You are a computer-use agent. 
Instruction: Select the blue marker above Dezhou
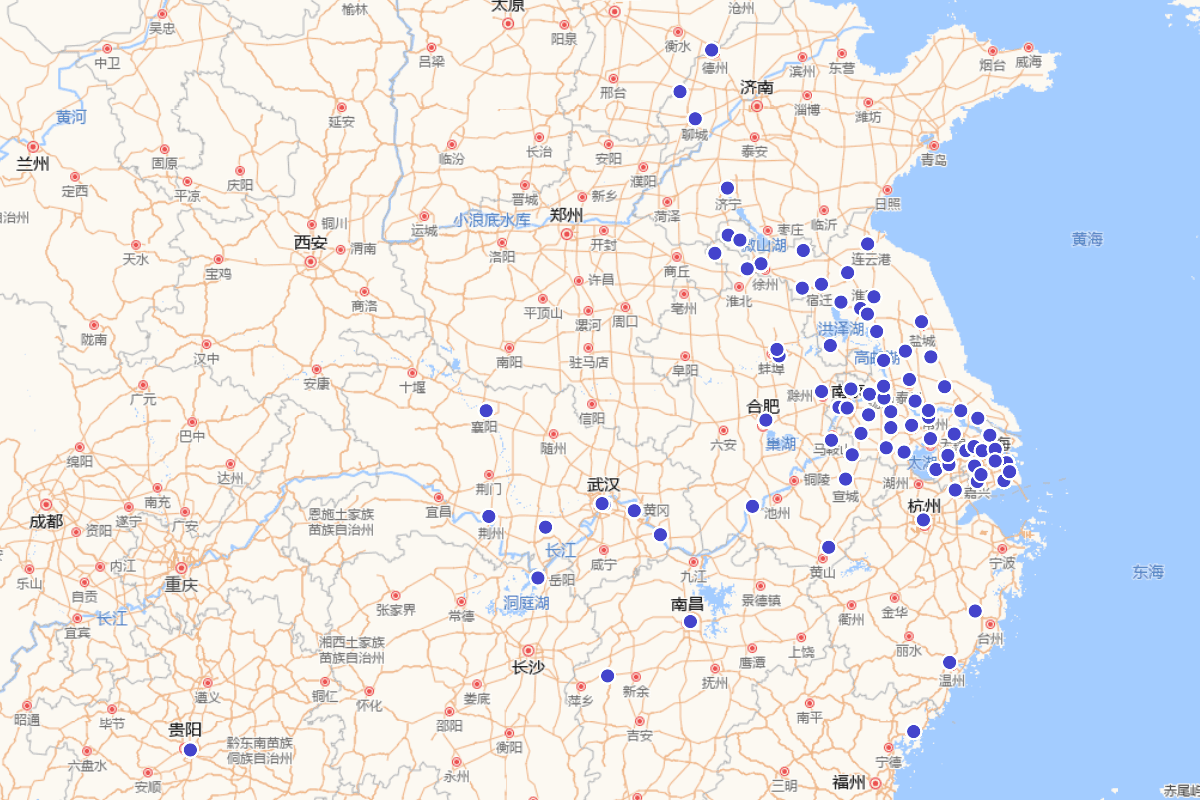coord(712,50)
